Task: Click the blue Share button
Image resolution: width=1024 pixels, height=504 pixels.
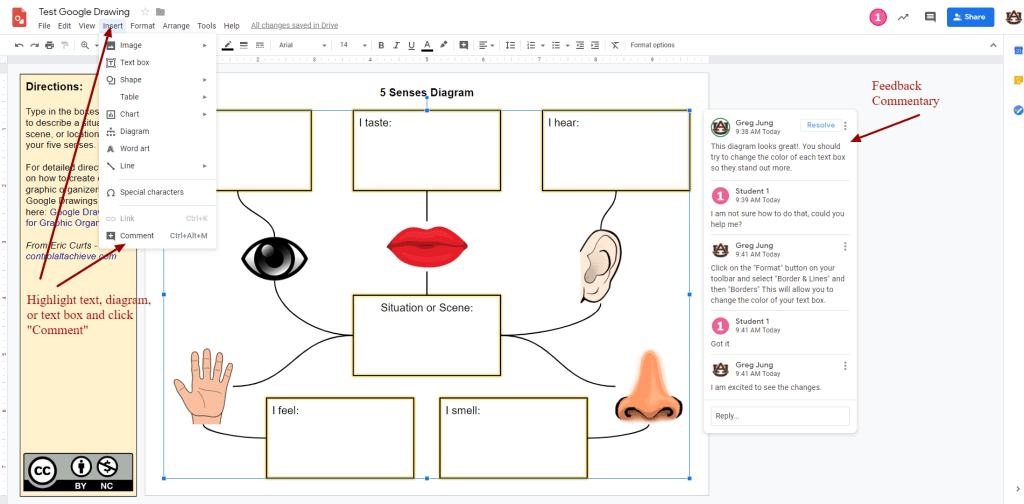Action: 970,17
